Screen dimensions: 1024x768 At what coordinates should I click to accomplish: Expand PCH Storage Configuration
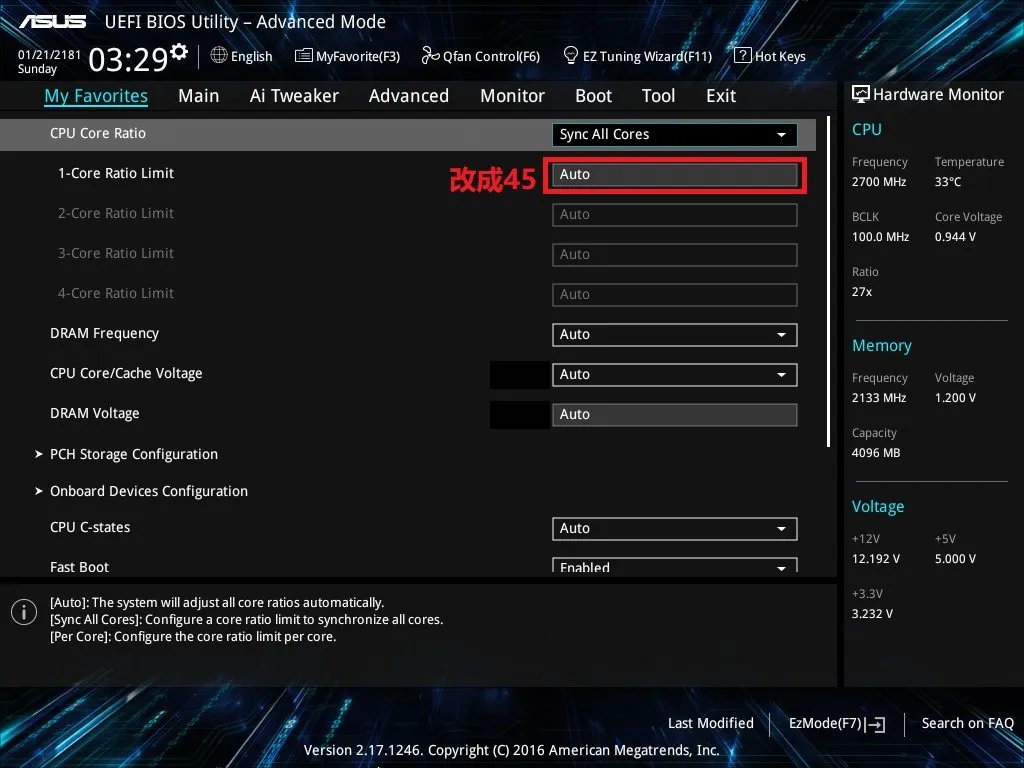[x=133, y=453]
